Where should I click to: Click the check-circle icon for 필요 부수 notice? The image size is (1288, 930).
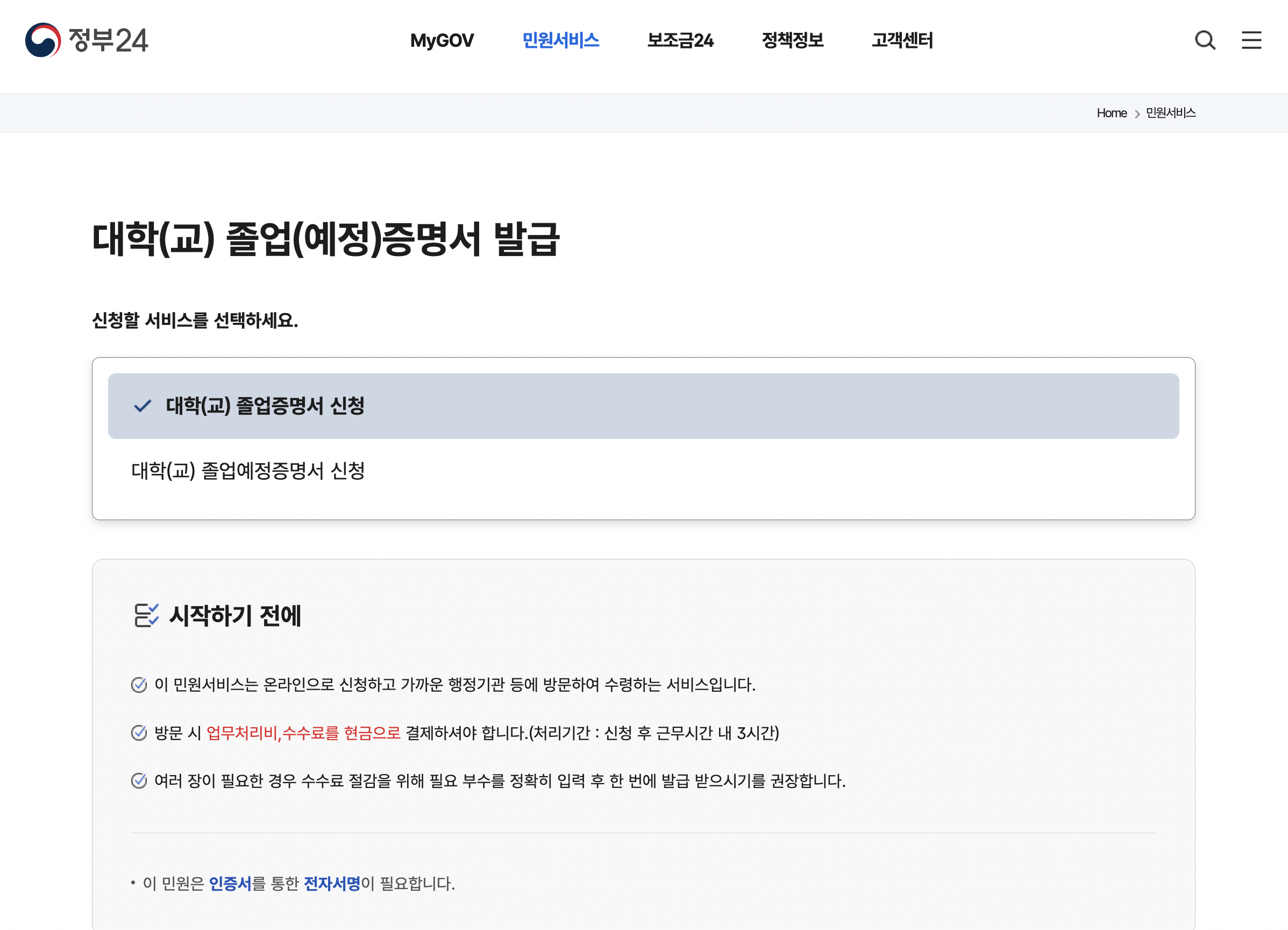(139, 780)
